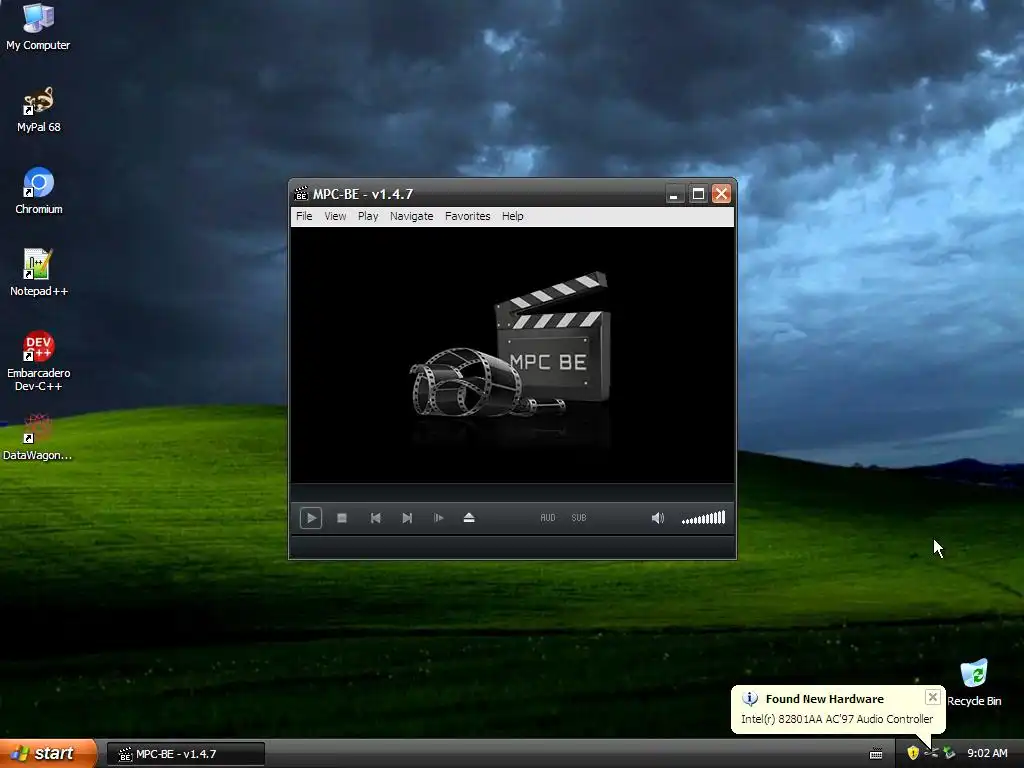
Task: Select the Embarcadero Dev-C++ desktop icon
Action: point(39,361)
